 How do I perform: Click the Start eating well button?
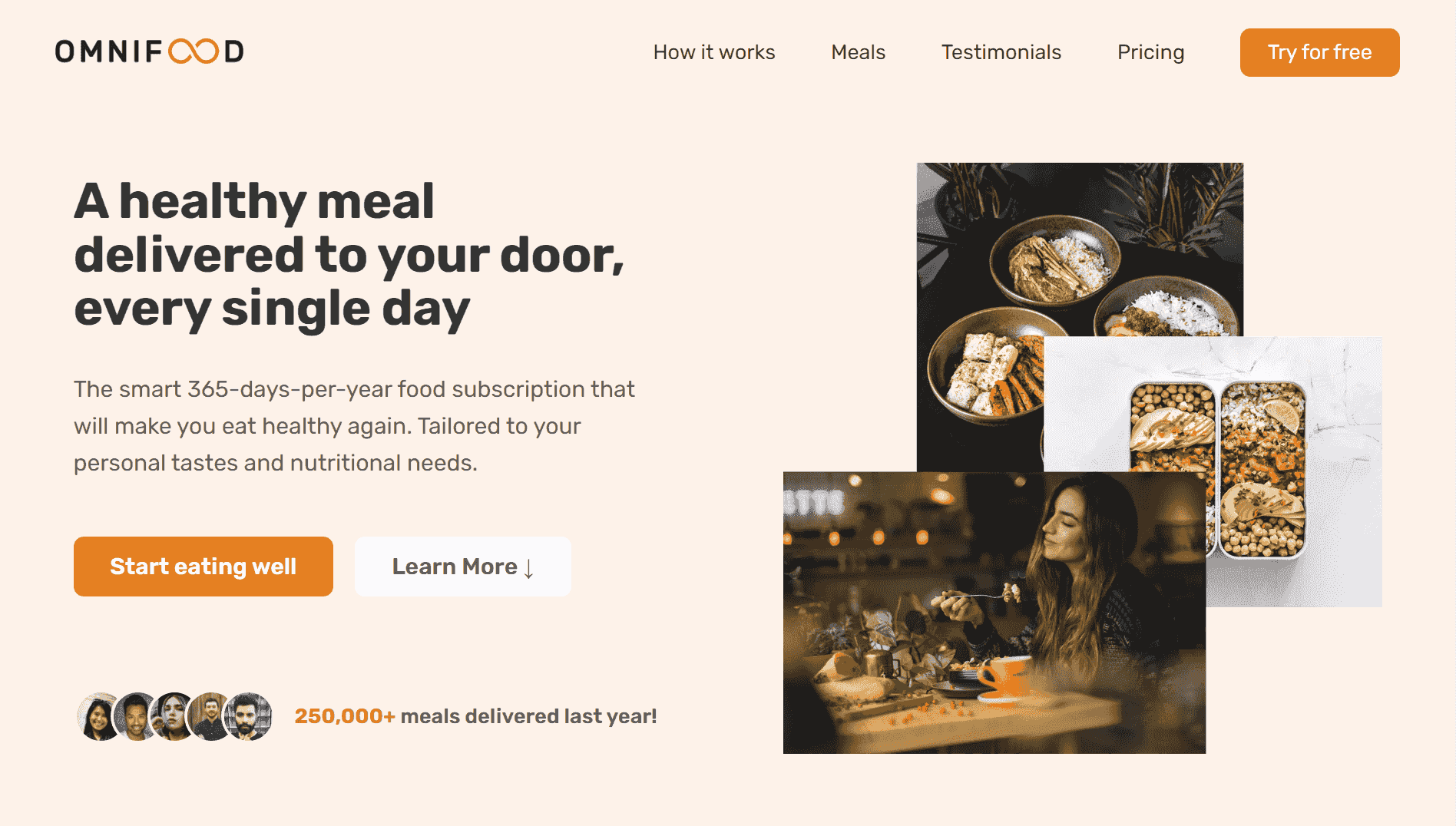[204, 567]
